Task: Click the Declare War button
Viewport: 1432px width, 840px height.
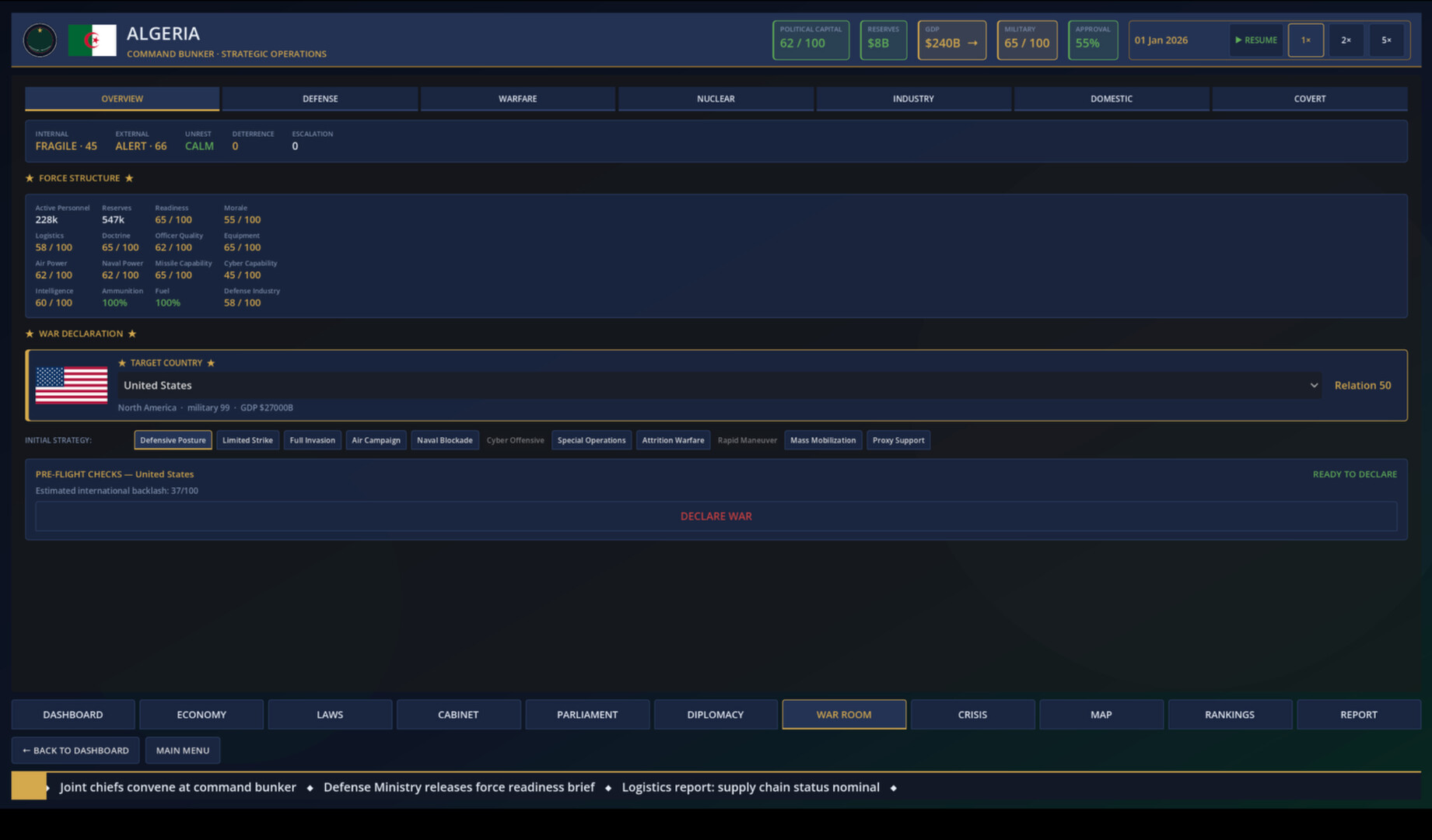Action: pos(716,516)
